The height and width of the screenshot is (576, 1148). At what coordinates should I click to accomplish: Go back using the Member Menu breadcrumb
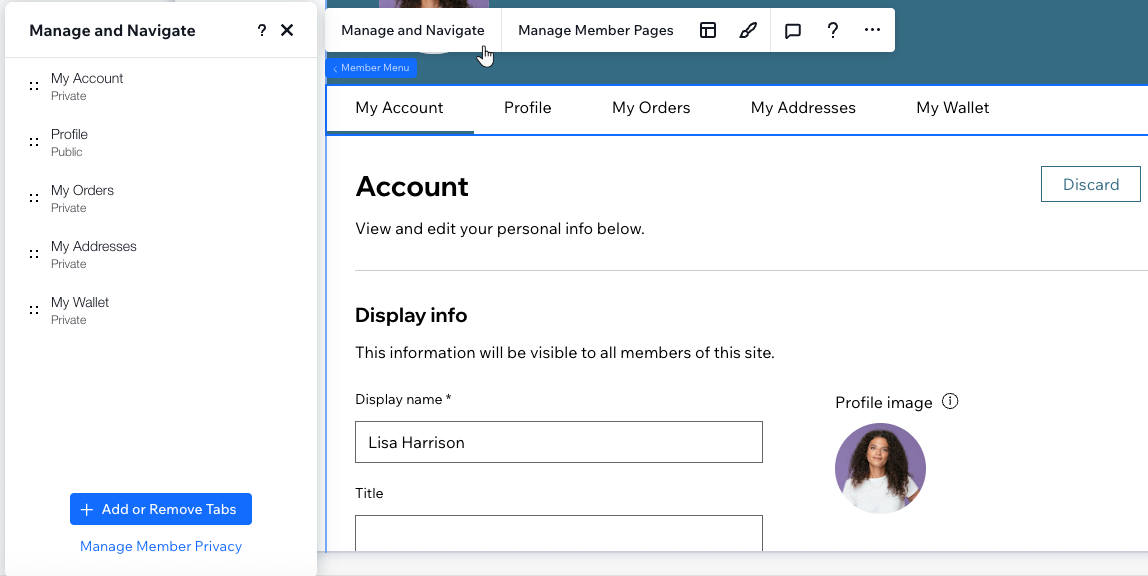(x=371, y=67)
